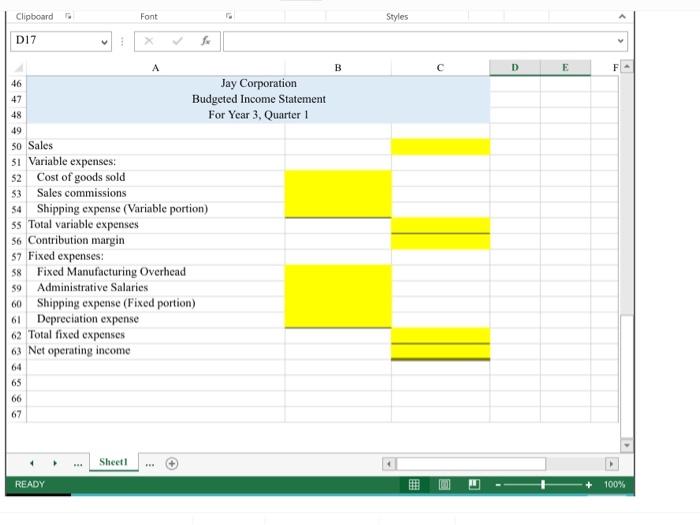Add a new sheet with plus icon
The image size is (700, 525).
[172, 463]
